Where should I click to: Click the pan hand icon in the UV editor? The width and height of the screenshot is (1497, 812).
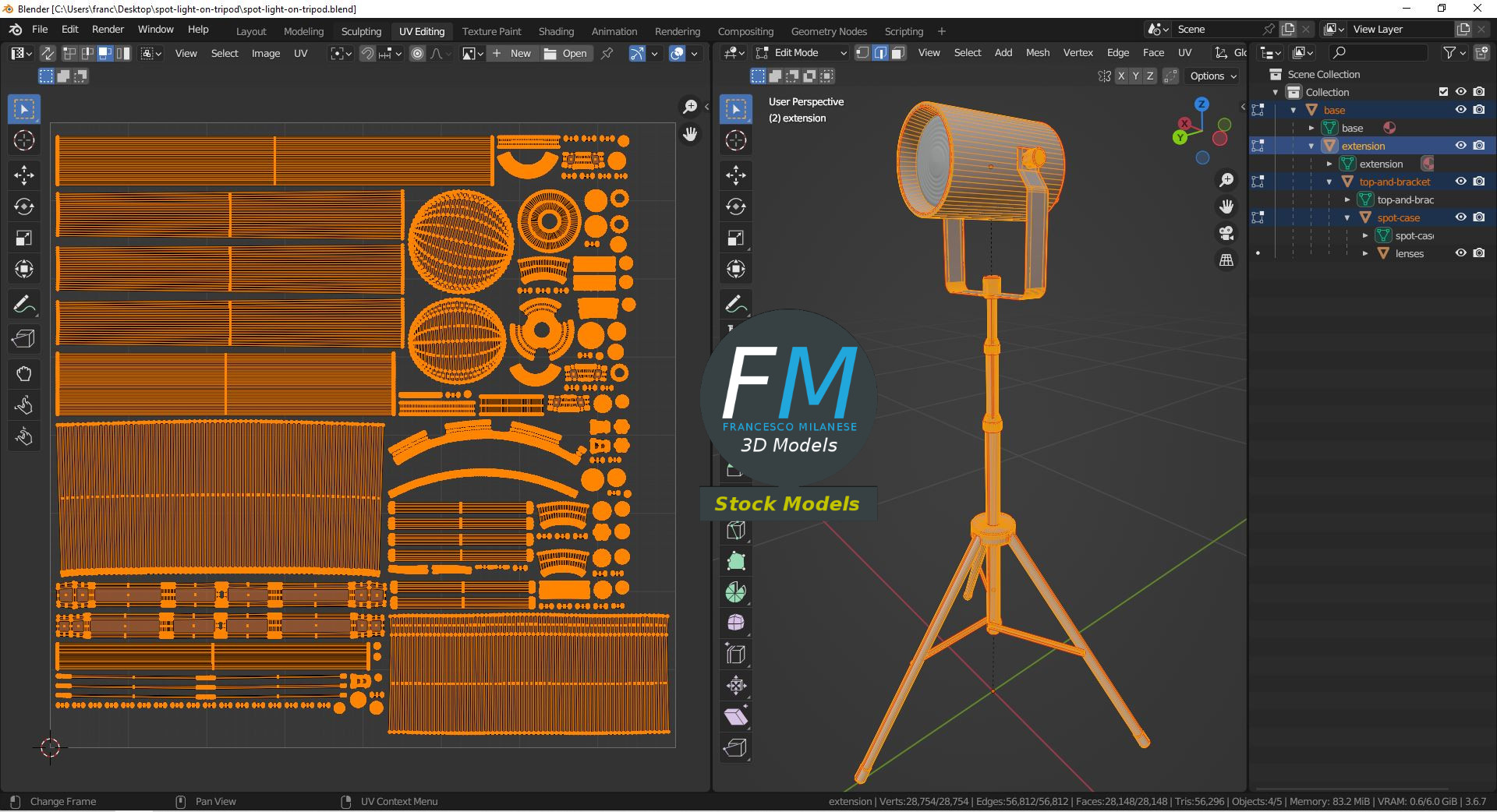(690, 134)
